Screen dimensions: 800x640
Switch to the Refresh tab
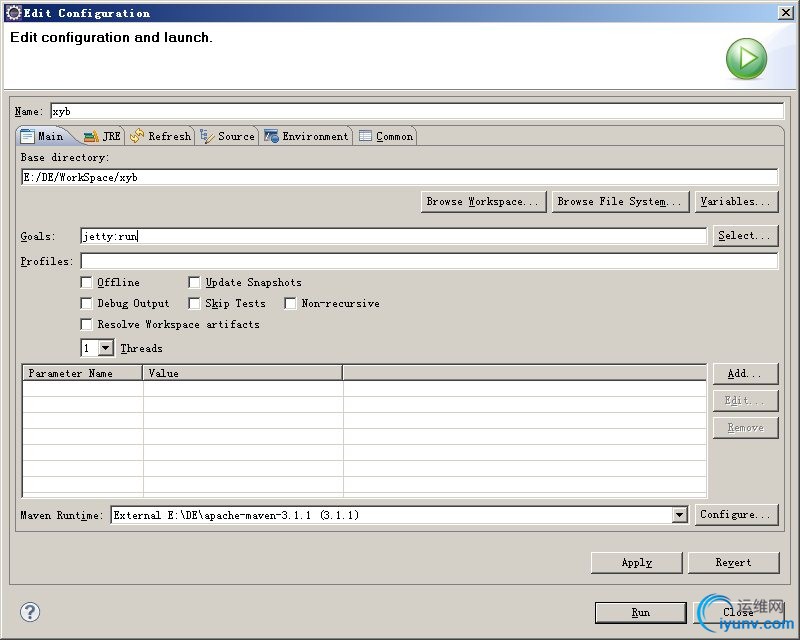tap(160, 136)
